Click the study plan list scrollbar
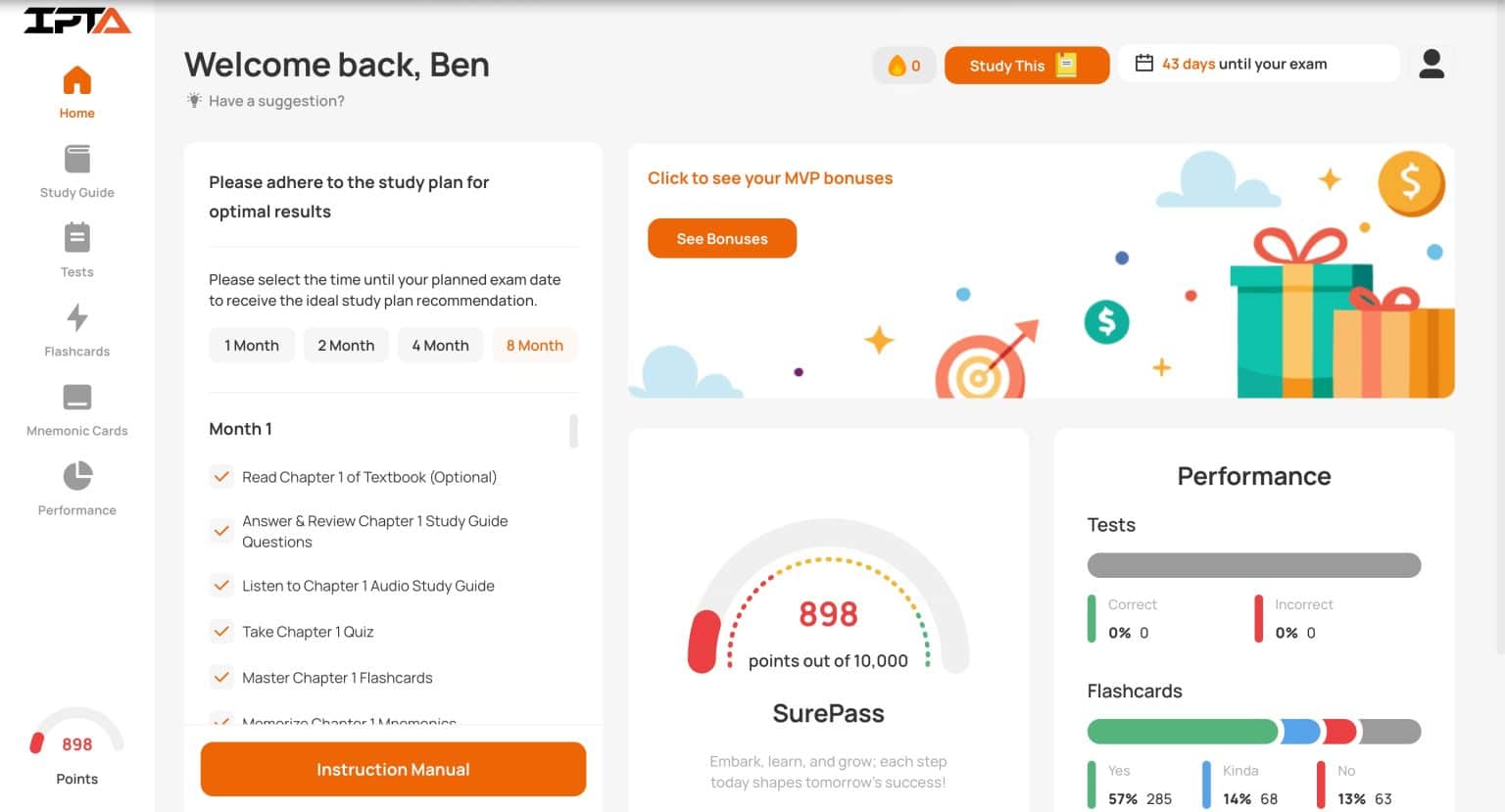Viewport: 1505px width, 812px height. pos(573,431)
